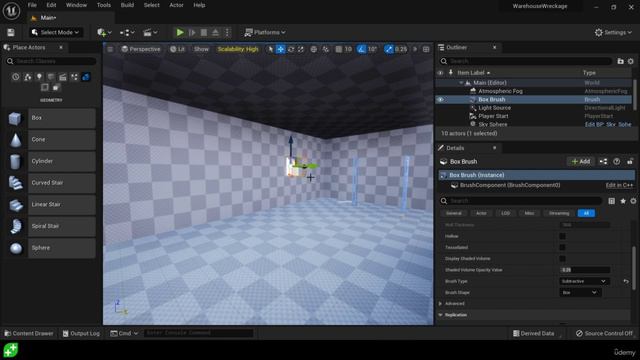Open the Select Mode dropdown

56,32
